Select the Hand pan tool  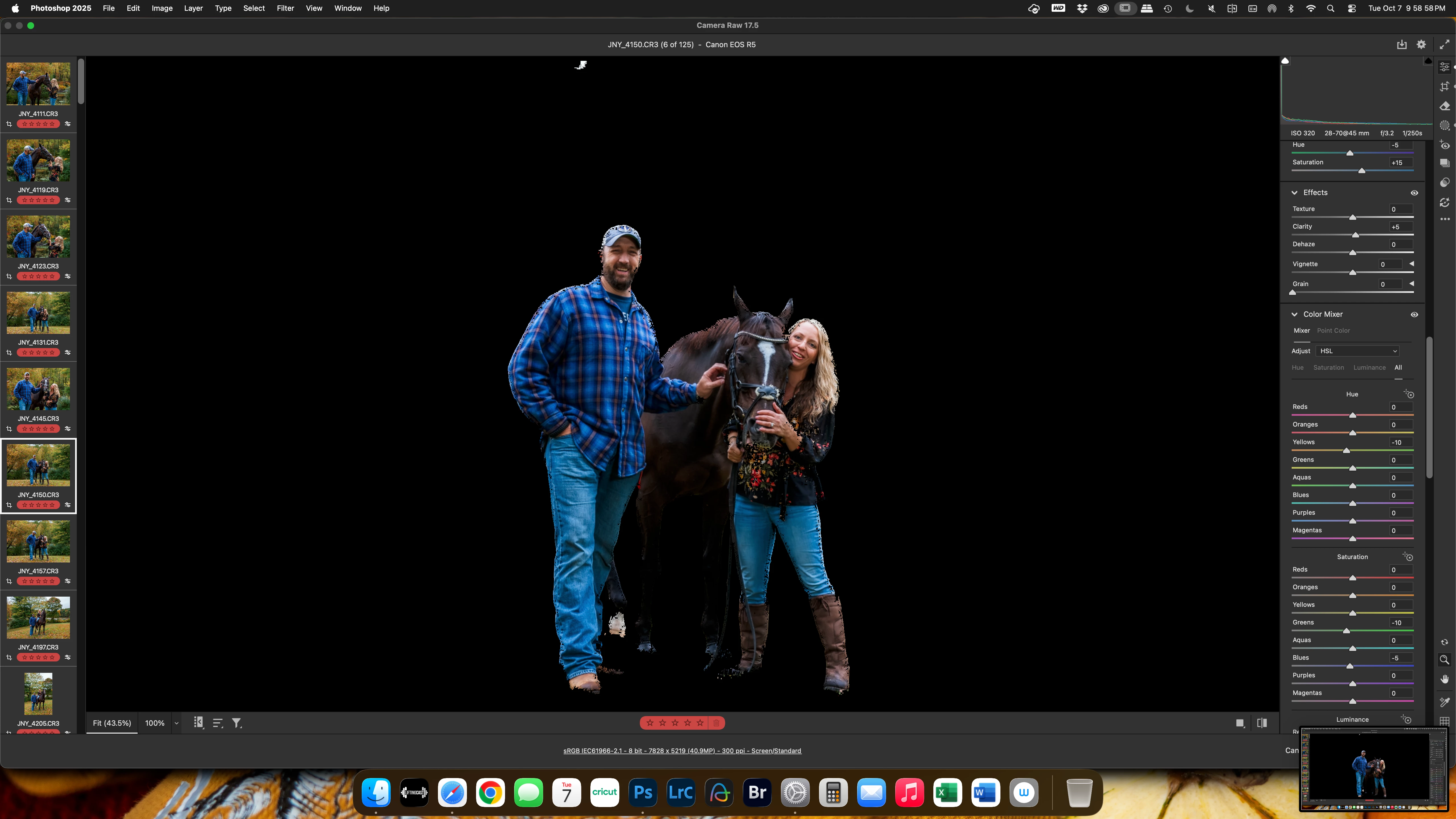click(1444, 679)
